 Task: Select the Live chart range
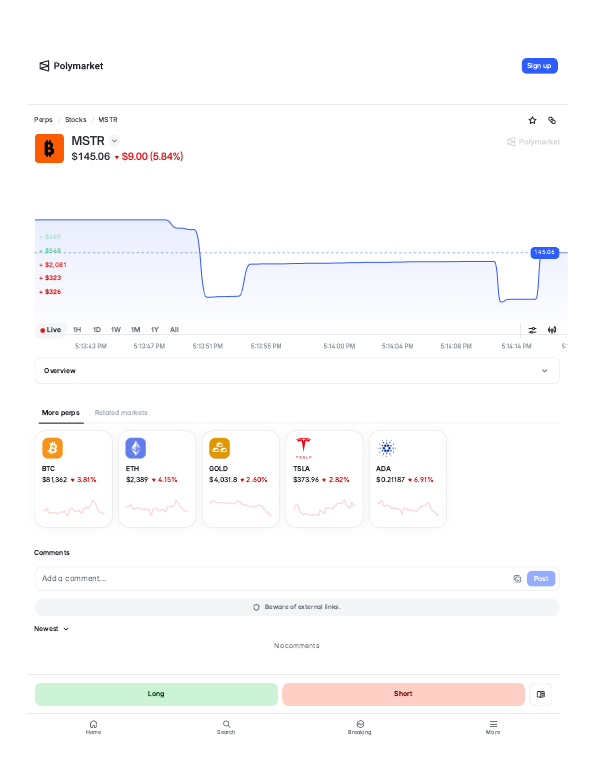coord(51,330)
